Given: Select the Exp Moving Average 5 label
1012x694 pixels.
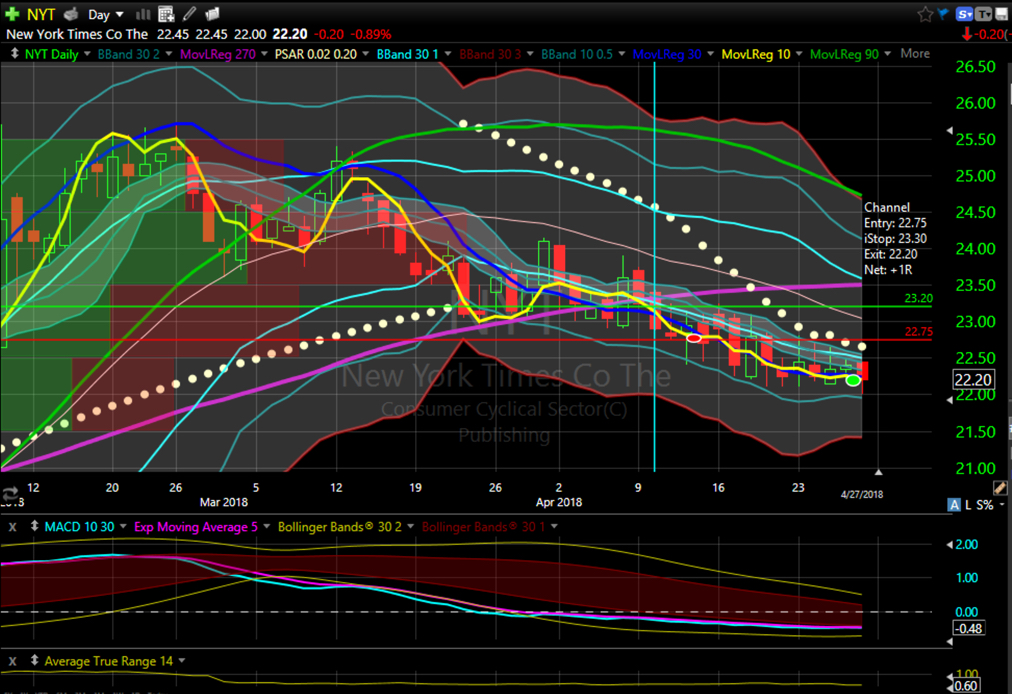Looking at the screenshot, I should click(x=196, y=527).
